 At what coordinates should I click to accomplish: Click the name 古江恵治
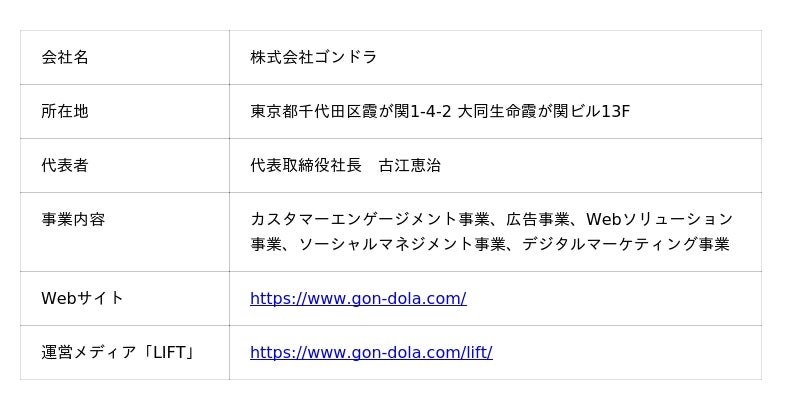[x=409, y=165]
